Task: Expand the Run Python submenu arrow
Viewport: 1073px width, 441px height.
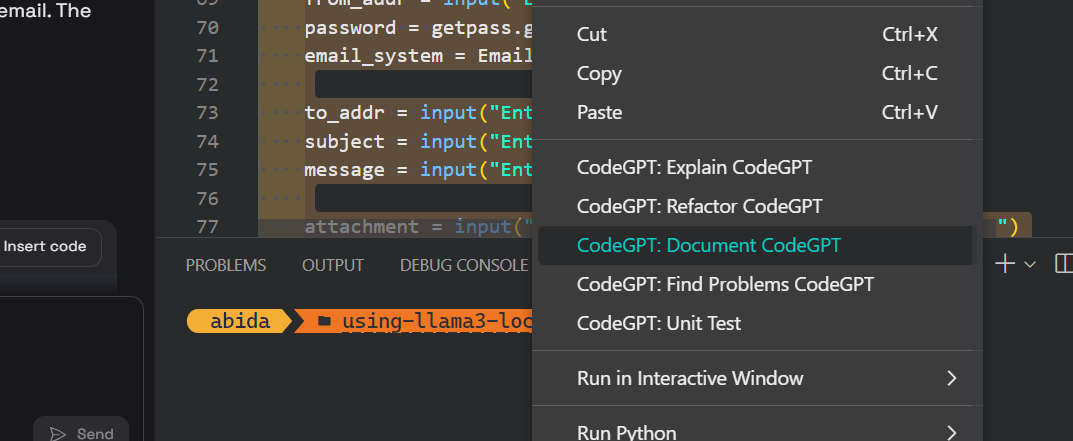Action: [951, 432]
